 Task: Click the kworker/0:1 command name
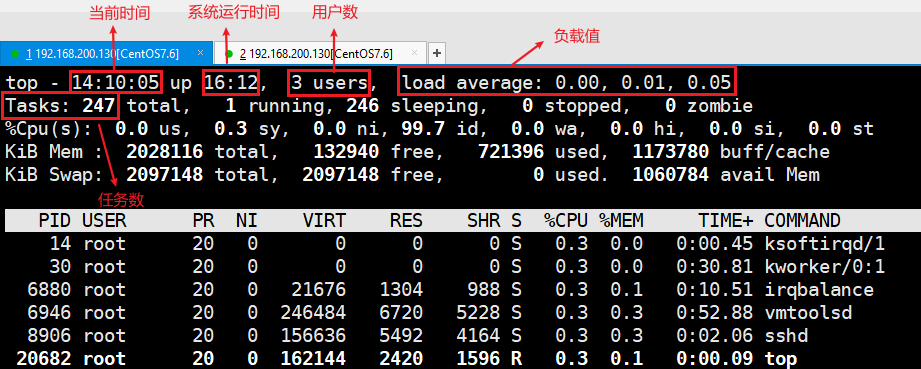point(825,267)
